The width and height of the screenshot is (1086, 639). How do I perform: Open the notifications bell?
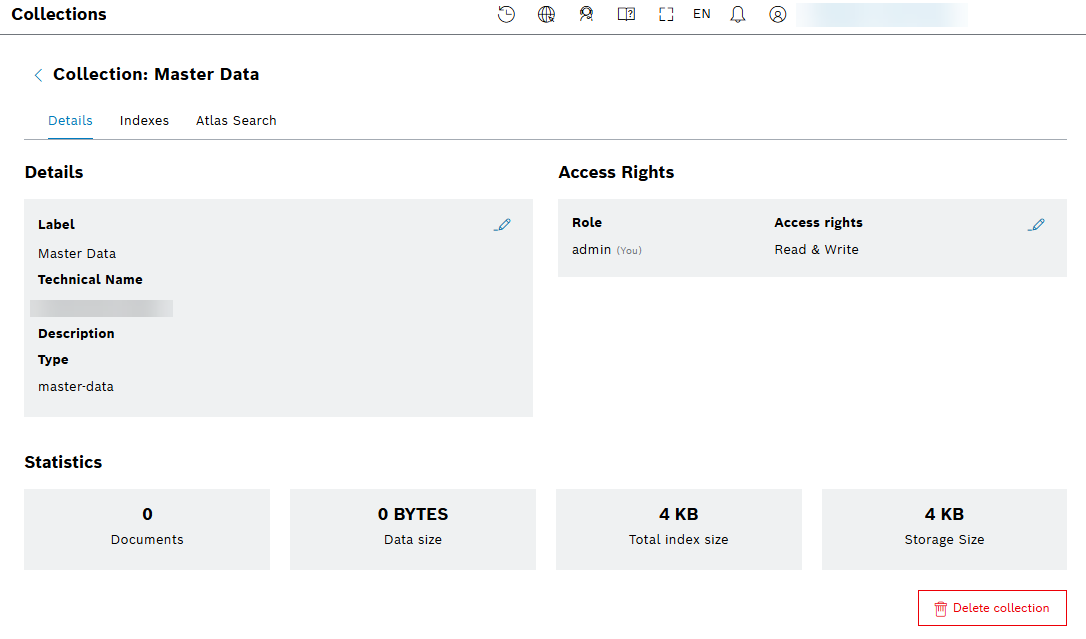tap(738, 15)
